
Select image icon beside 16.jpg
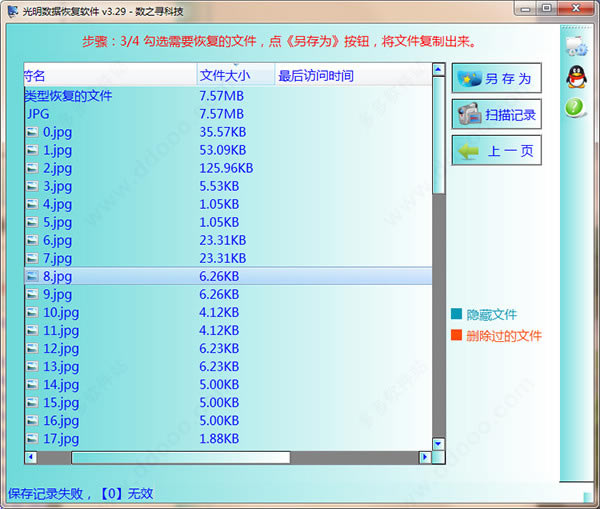pyautogui.click(x=32, y=420)
